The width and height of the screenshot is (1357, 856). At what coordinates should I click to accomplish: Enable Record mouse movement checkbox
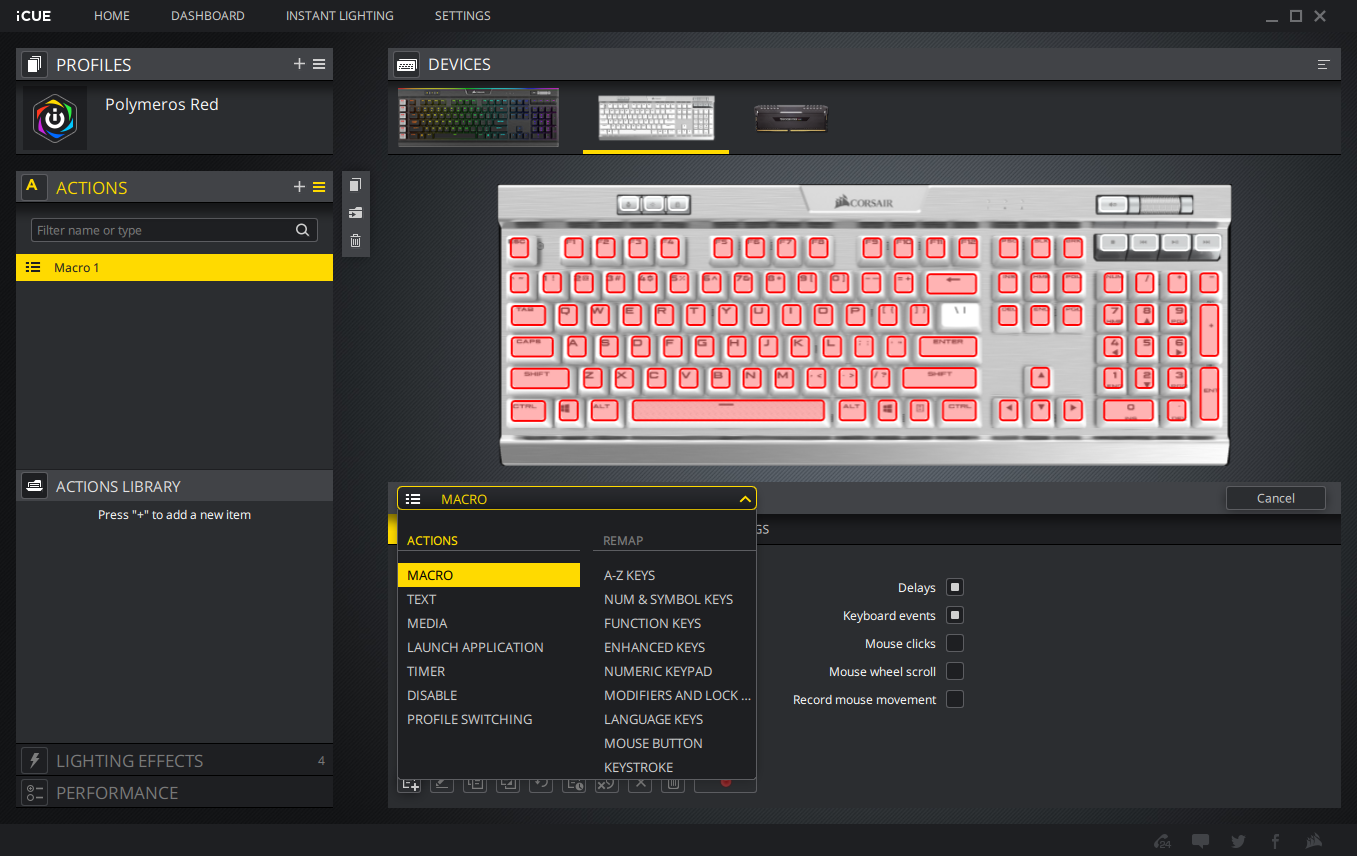tap(955, 699)
